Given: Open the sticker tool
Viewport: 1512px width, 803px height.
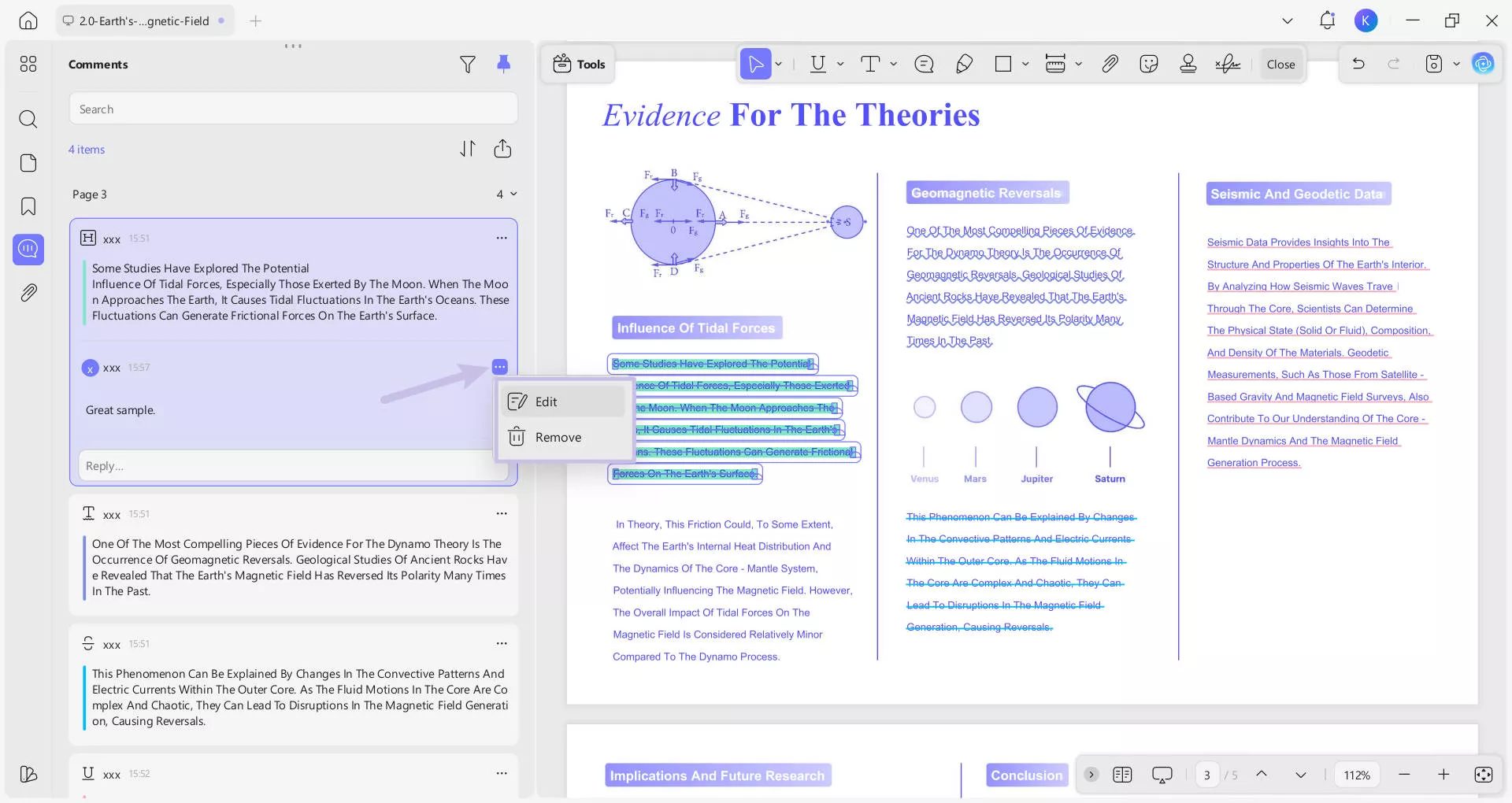Looking at the screenshot, I should [x=1149, y=65].
